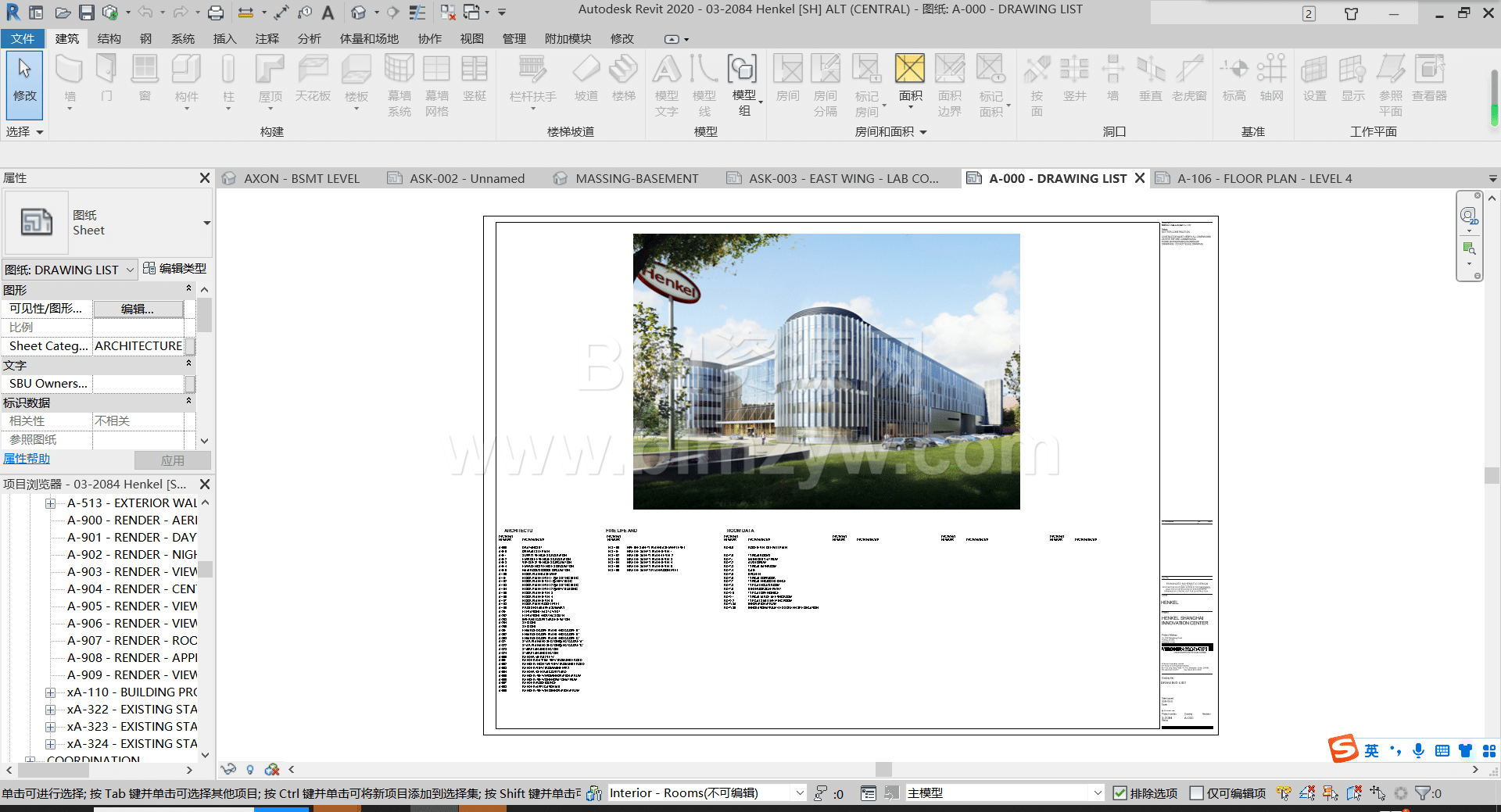1501x812 pixels.
Task: Open the 查看器 Viewer tool
Action: pos(1429,80)
